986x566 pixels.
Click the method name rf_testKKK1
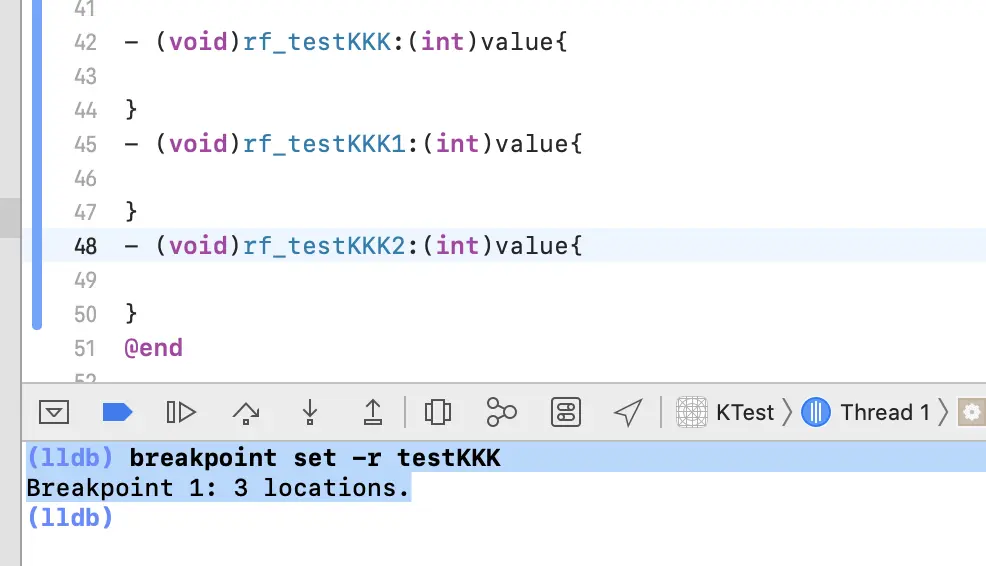pyautogui.click(x=324, y=144)
